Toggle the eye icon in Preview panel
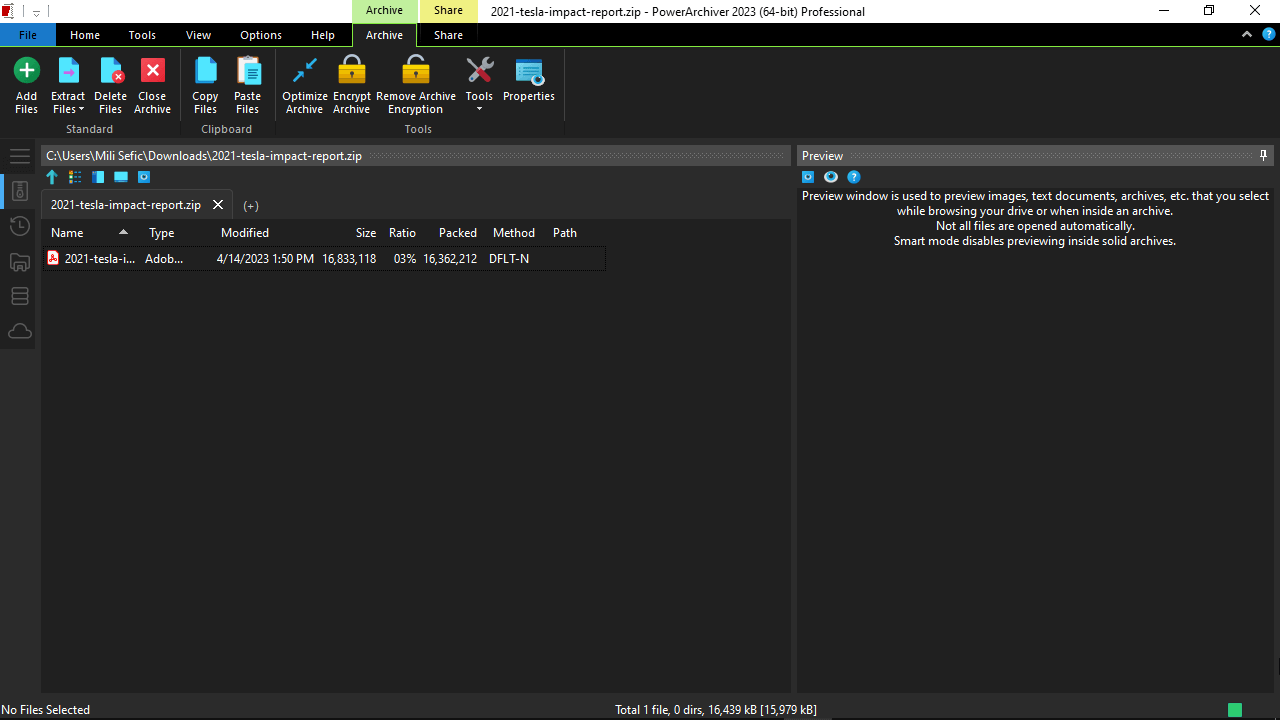The width and height of the screenshot is (1280, 720). coord(831,177)
